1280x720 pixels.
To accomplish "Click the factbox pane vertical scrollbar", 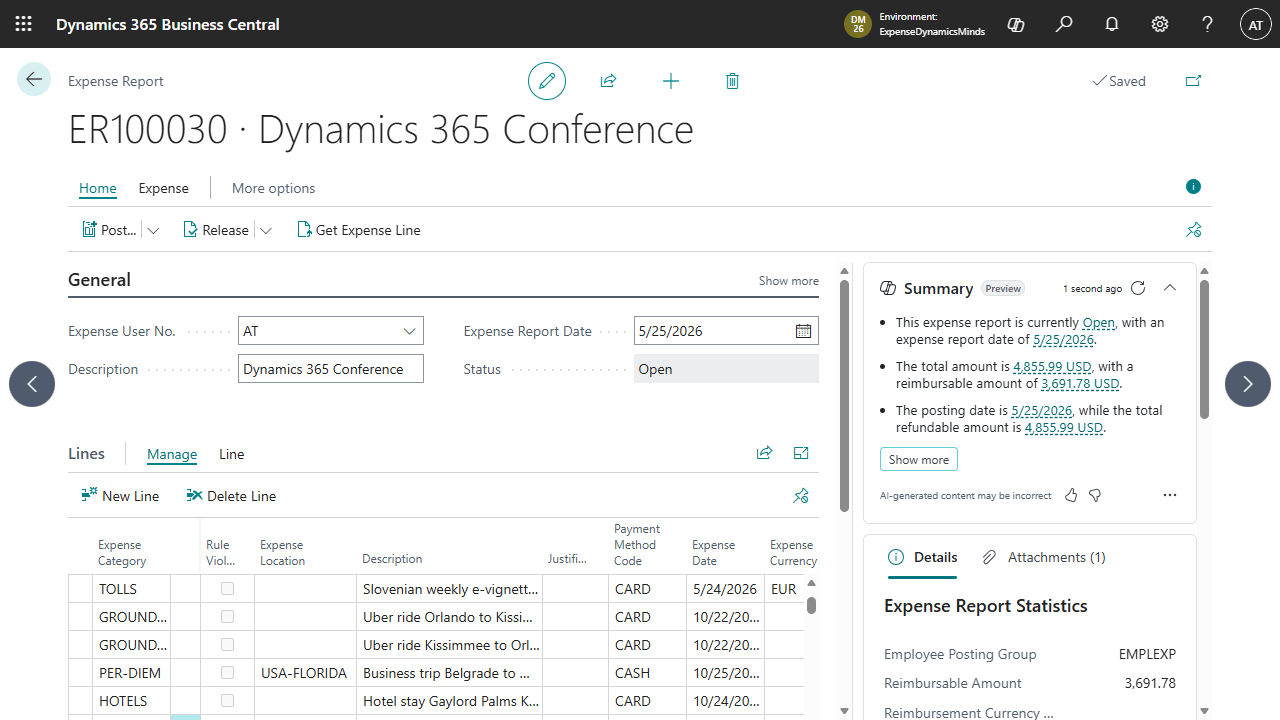I will [x=1204, y=349].
